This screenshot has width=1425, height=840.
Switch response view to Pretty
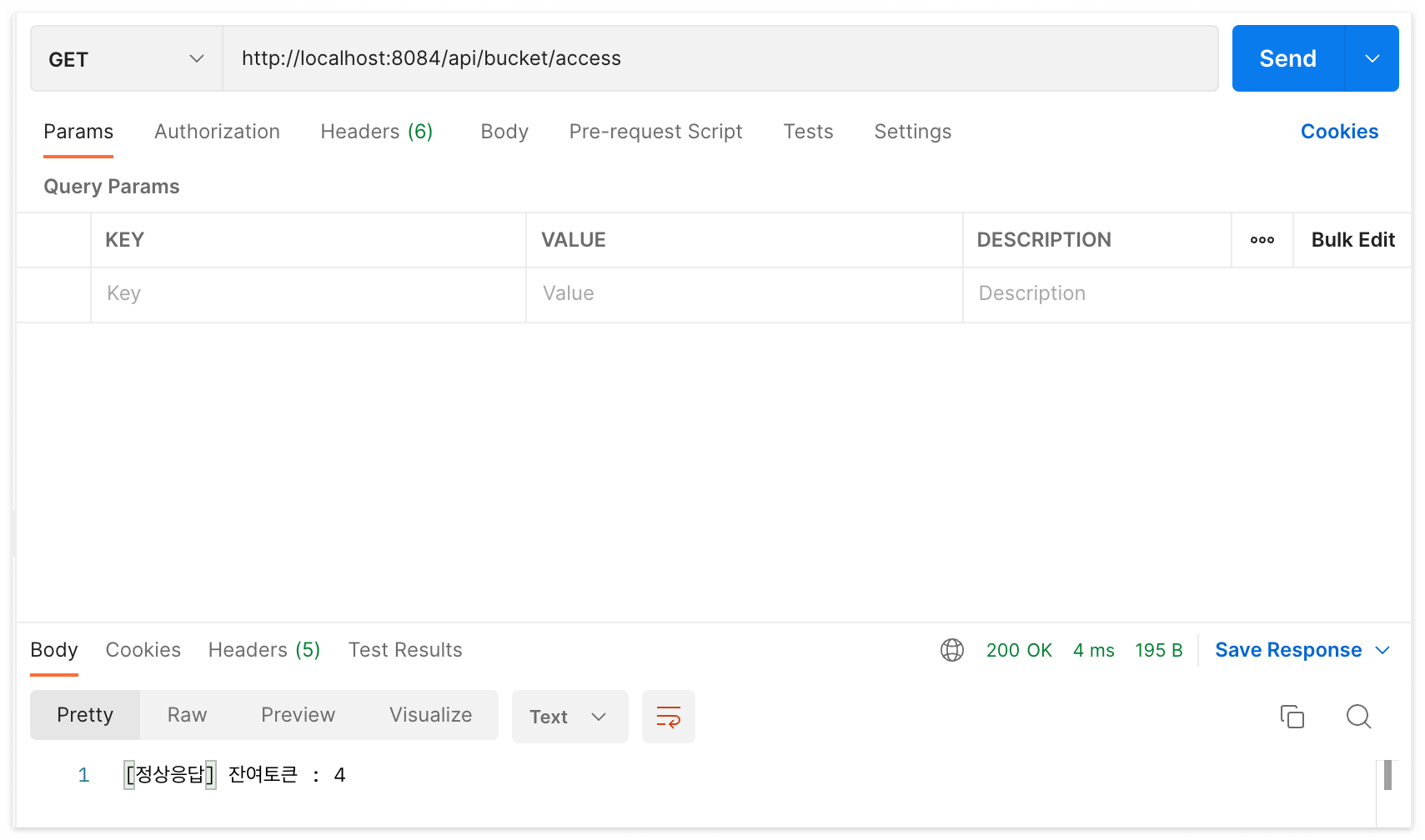tap(85, 715)
